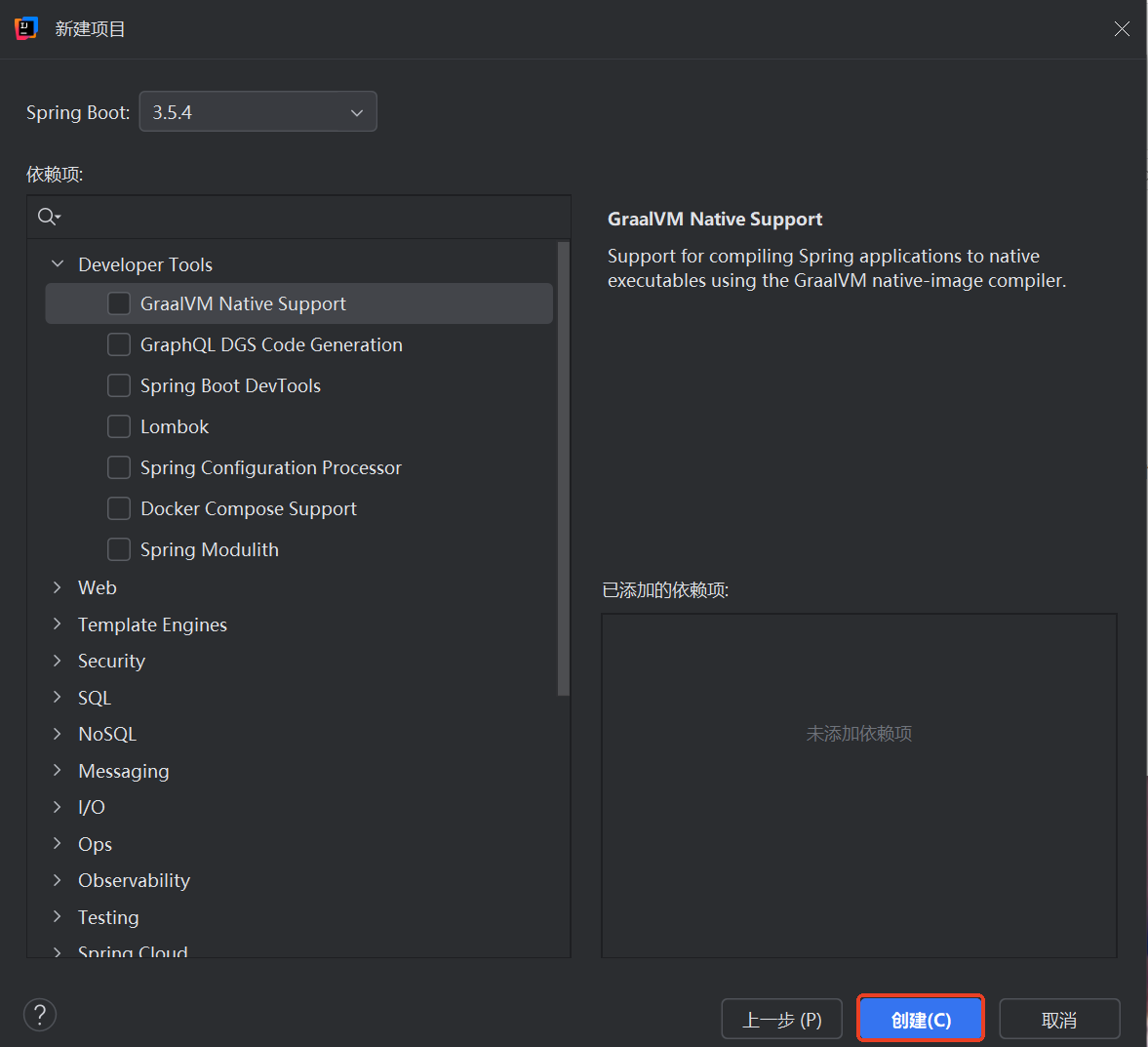Screen dimensions: 1148x1047
Task: Enable GraalVM Native Support checkbox
Action: coord(119,303)
